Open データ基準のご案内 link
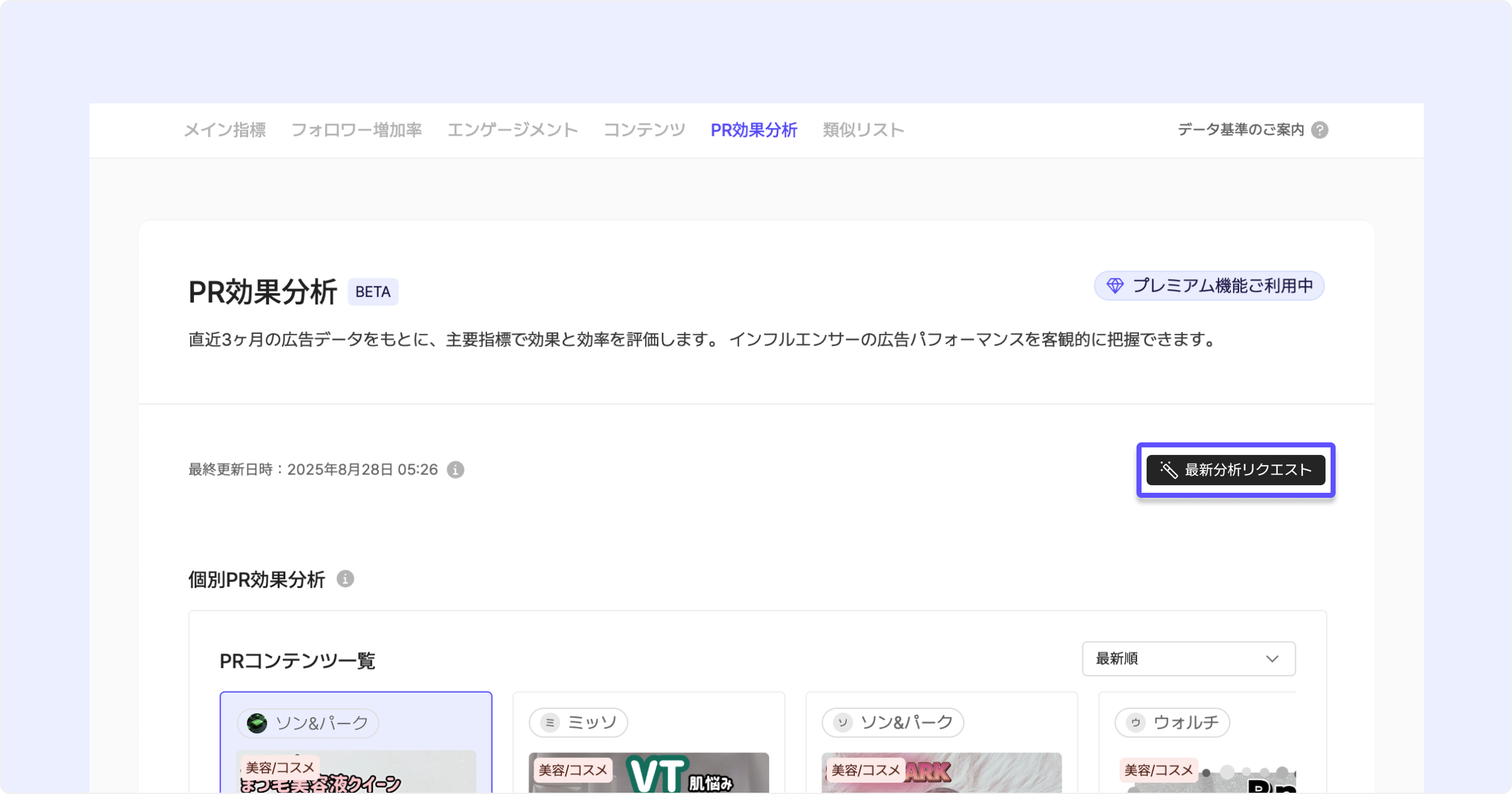This screenshot has width=1512, height=794. click(1240, 130)
